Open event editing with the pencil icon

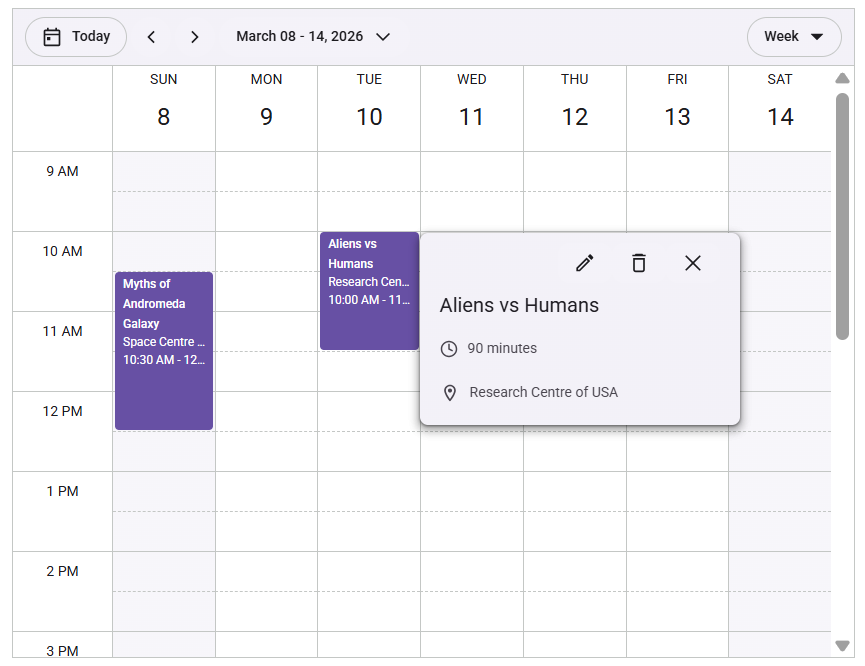point(584,263)
